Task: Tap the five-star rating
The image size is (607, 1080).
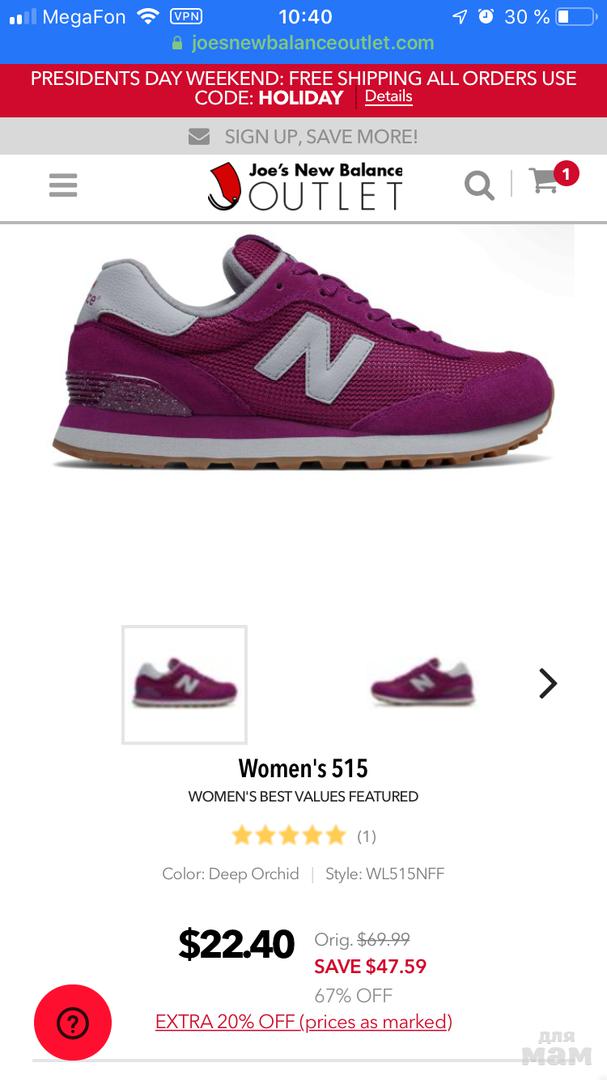Action: coord(289,835)
